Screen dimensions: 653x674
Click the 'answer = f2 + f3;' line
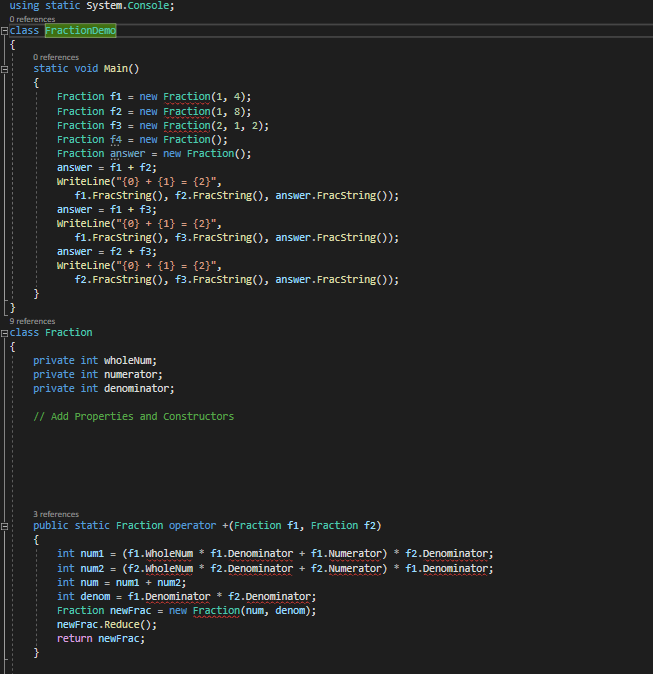[107, 252]
